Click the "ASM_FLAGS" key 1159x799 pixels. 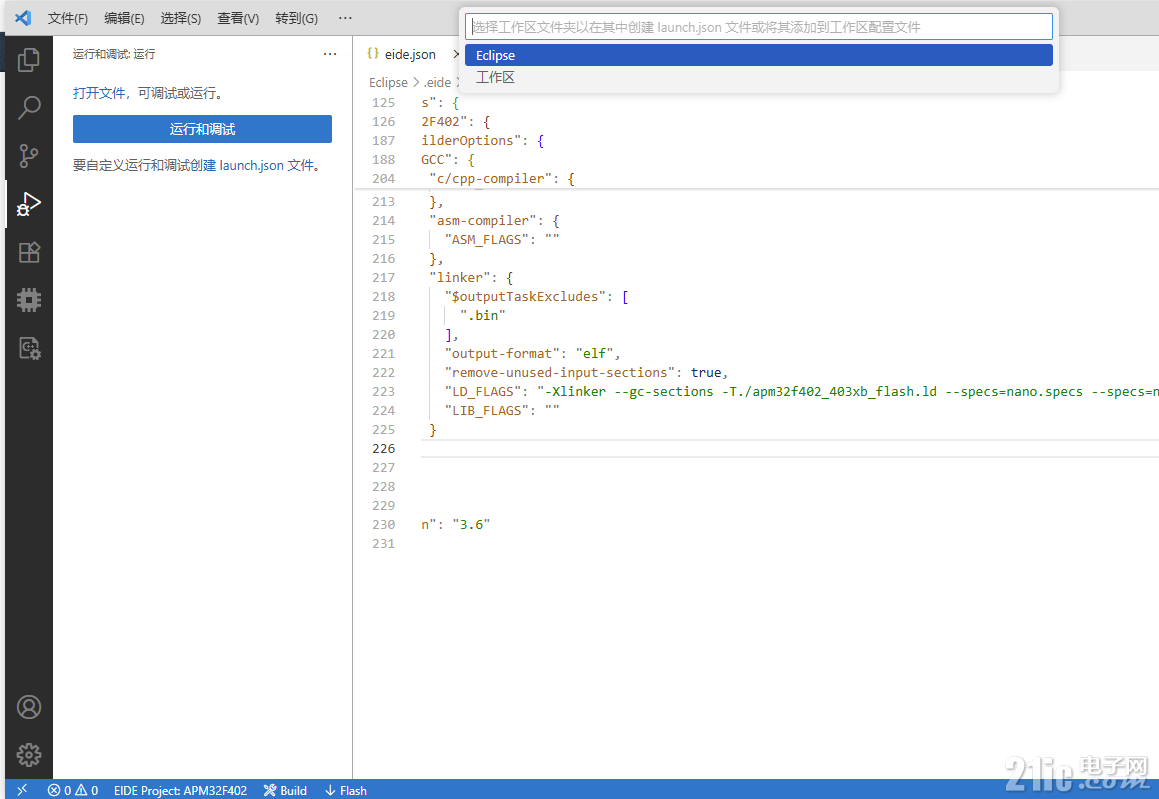pyautogui.click(x=487, y=239)
